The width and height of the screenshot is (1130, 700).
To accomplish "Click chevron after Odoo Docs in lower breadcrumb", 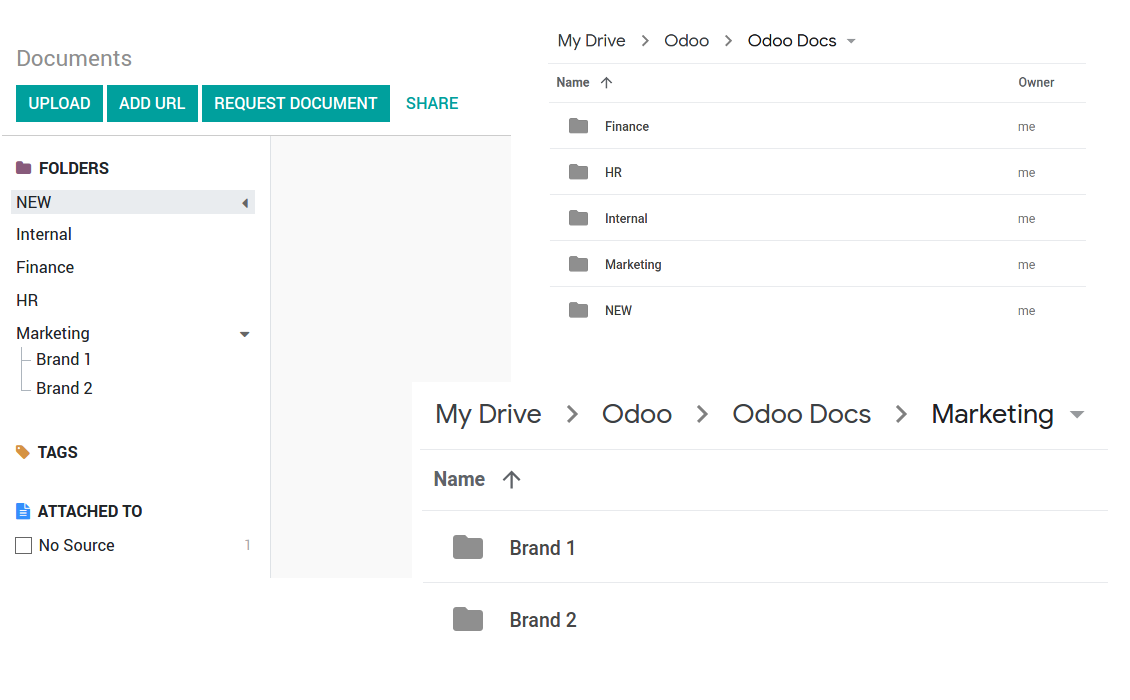I will point(901,415).
